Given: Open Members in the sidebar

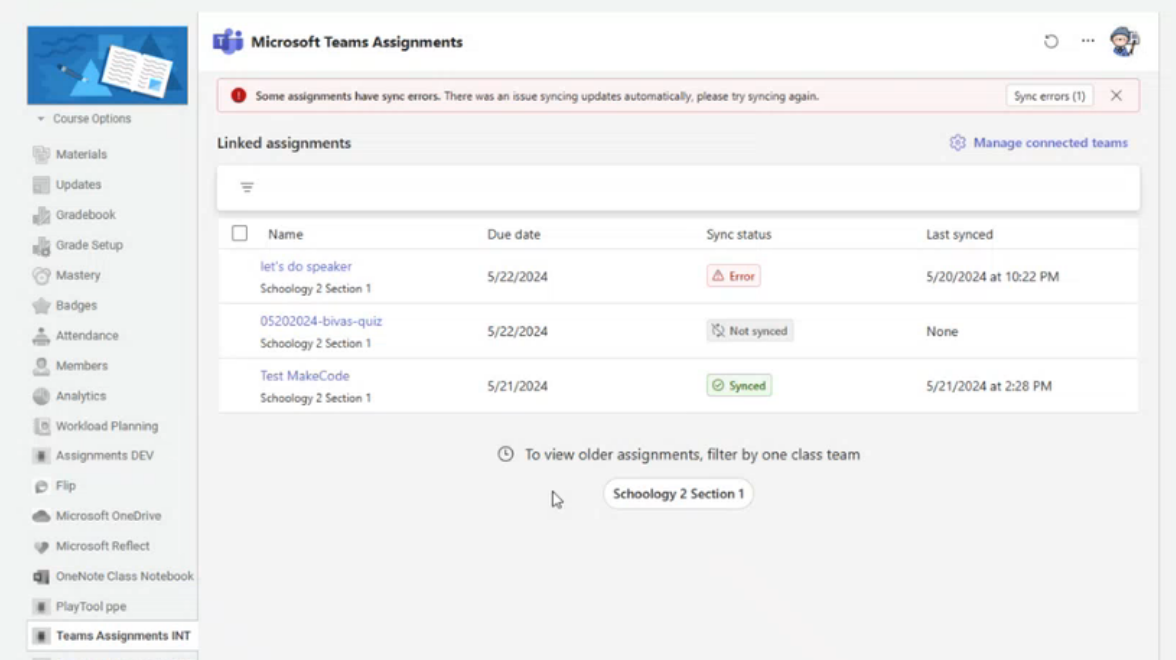Looking at the screenshot, I should pos(81,366).
